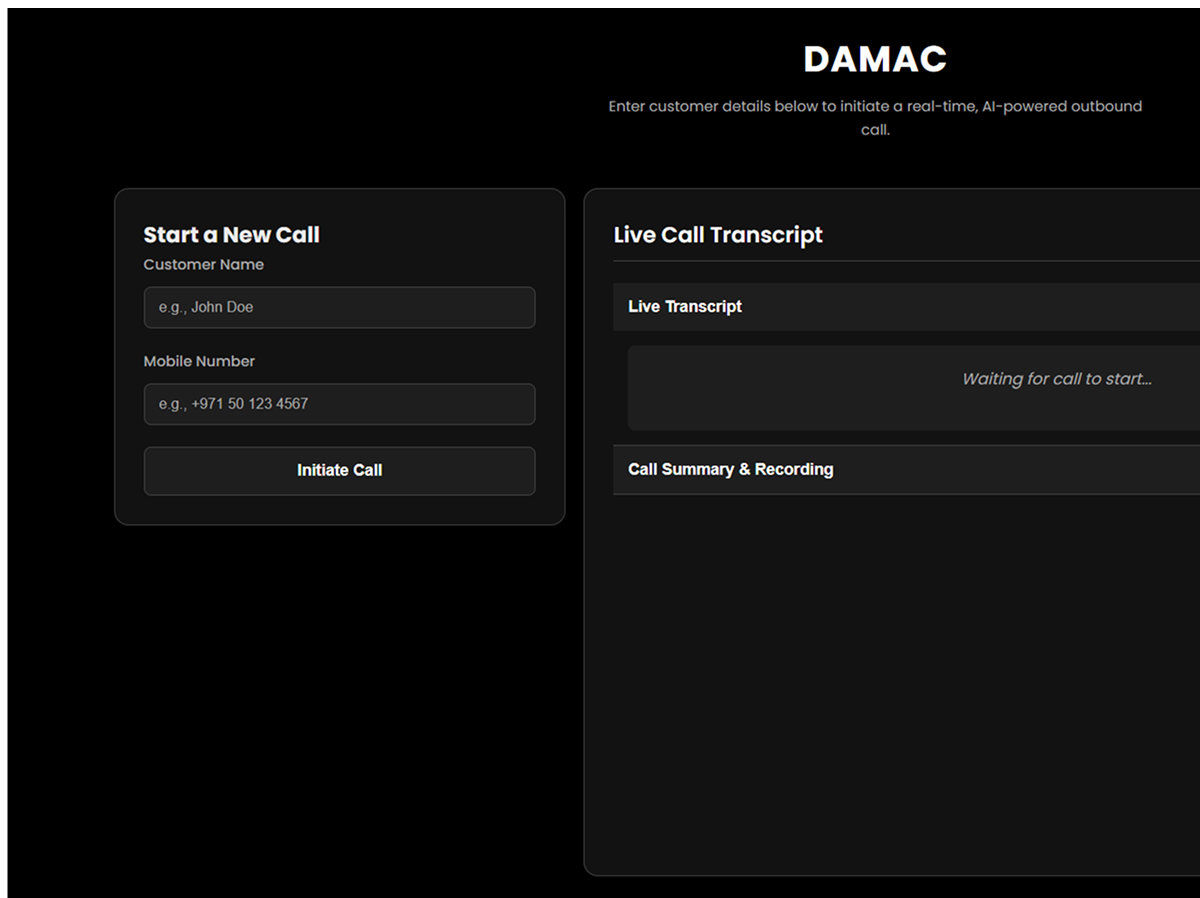Image resolution: width=1200 pixels, height=898 pixels.
Task: Click the word 'AI-powered' in the subtitle
Action: point(1023,106)
